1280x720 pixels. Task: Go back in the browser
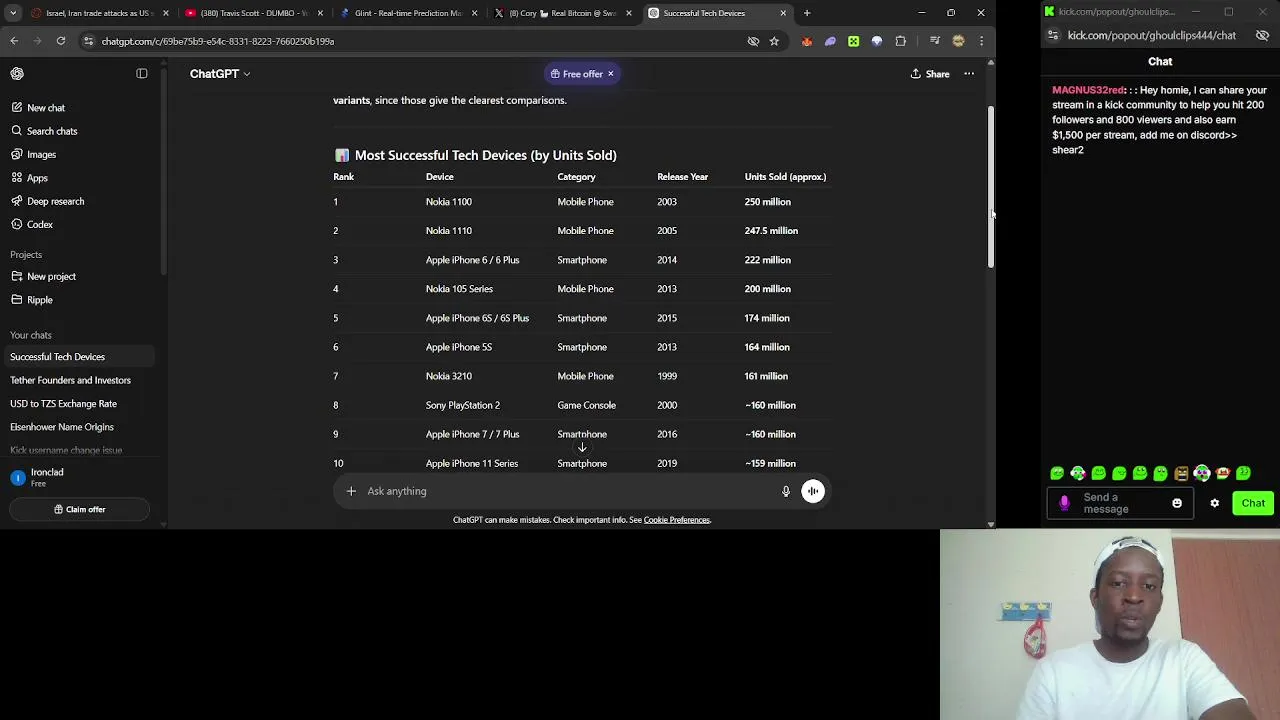(14, 41)
